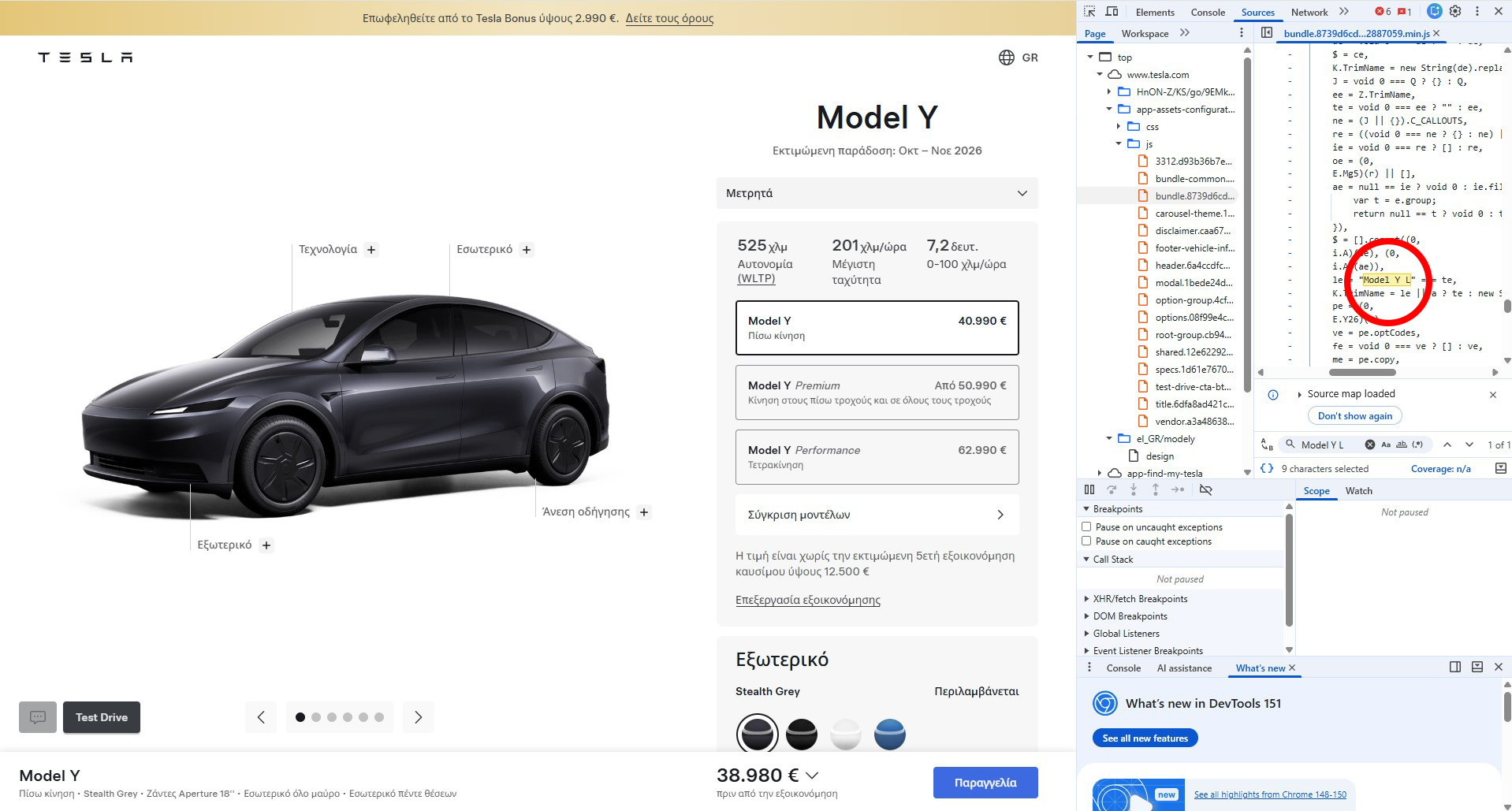Collapse the js folder in file tree

(1118, 143)
